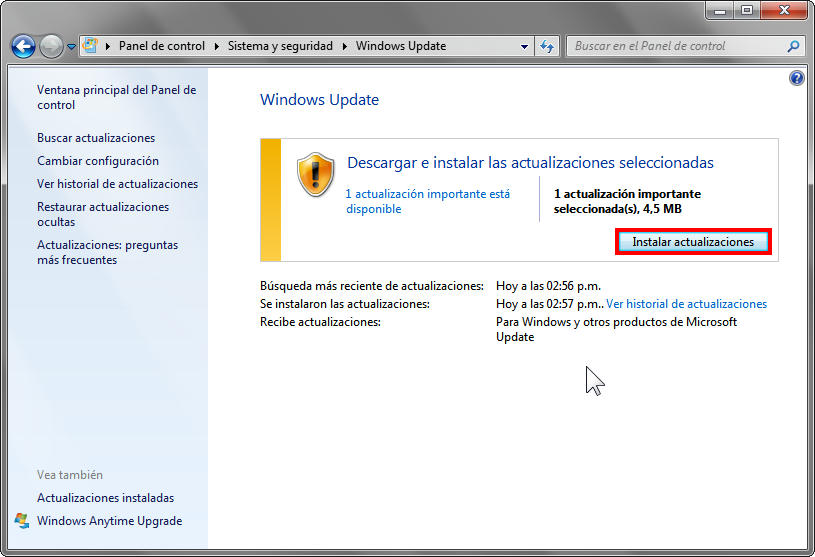Click the Forward navigation arrow button

coord(51,47)
